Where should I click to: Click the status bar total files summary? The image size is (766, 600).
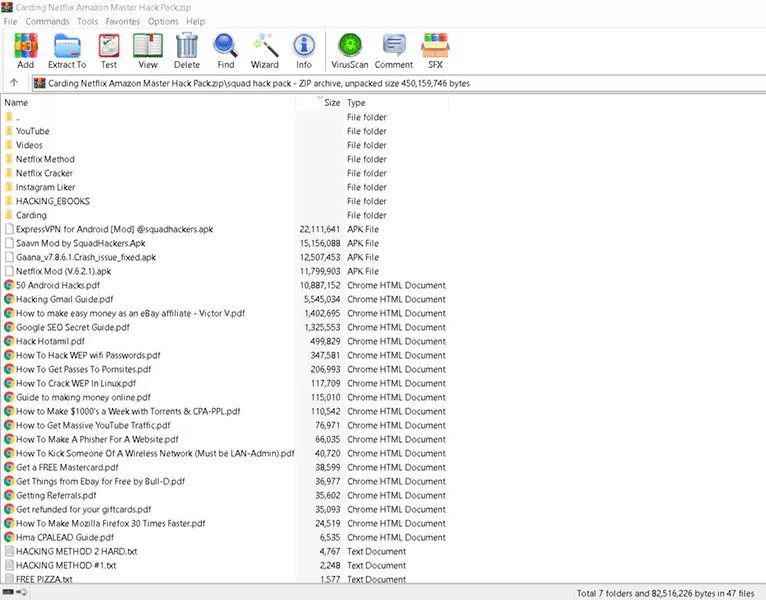tap(665, 593)
